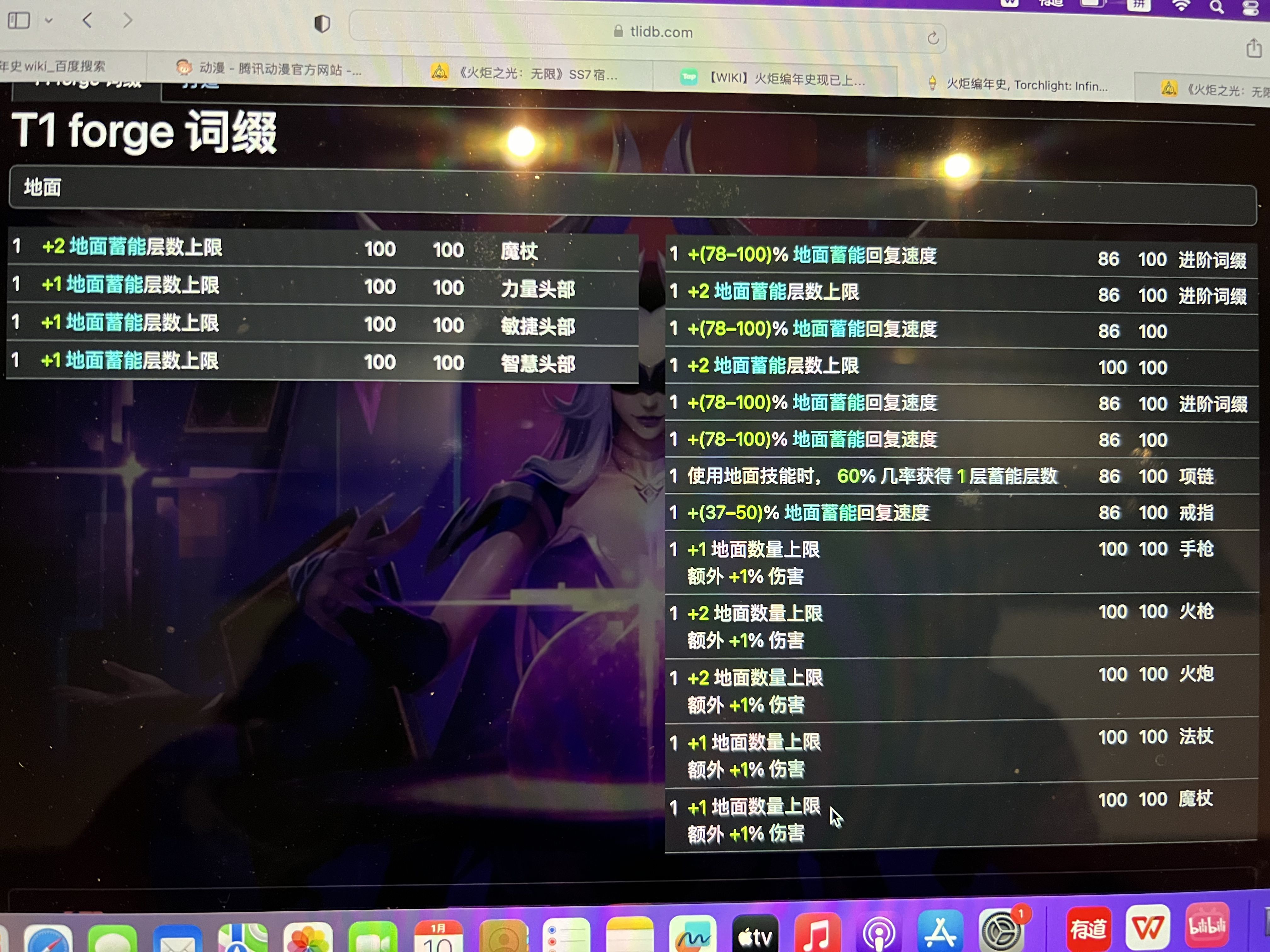Click '+(37–50)% 地面蓄能回复速度' affix text
The width and height of the screenshot is (1270, 952).
[x=808, y=513]
